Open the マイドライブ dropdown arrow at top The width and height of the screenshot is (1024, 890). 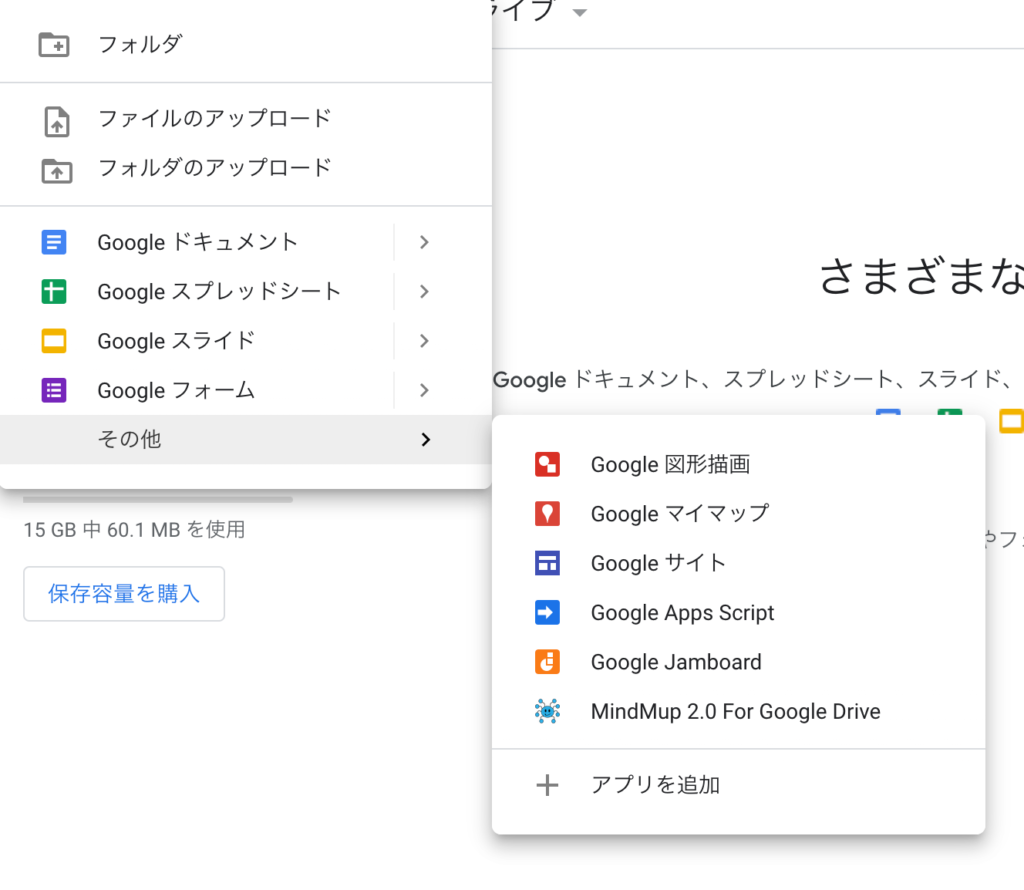point(579,12)
